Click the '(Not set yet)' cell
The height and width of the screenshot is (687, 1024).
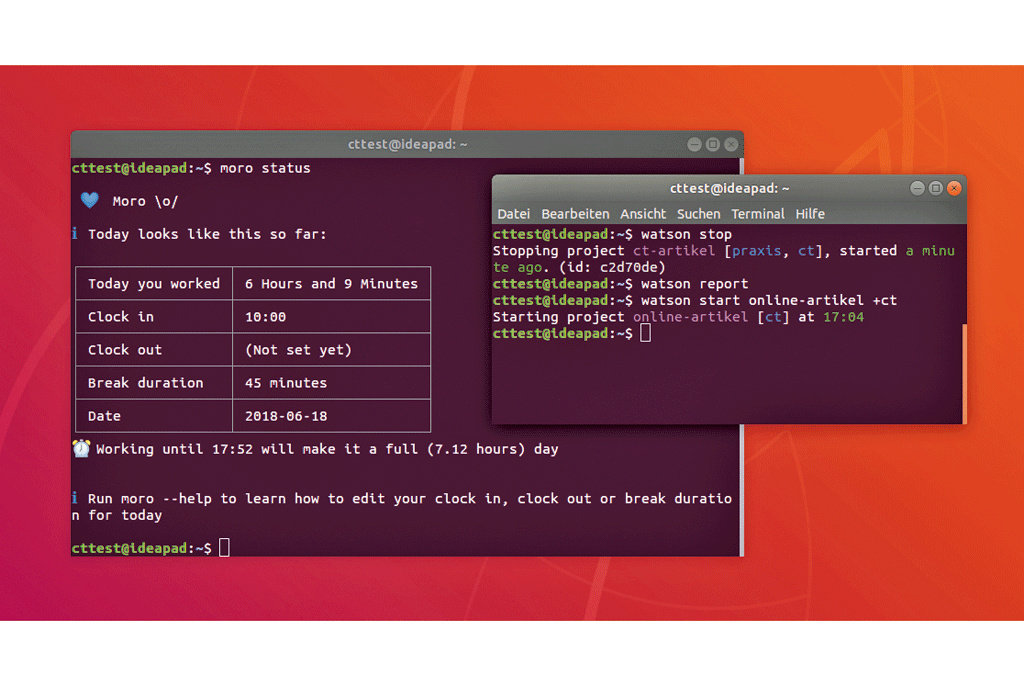(x=331, y=350)
